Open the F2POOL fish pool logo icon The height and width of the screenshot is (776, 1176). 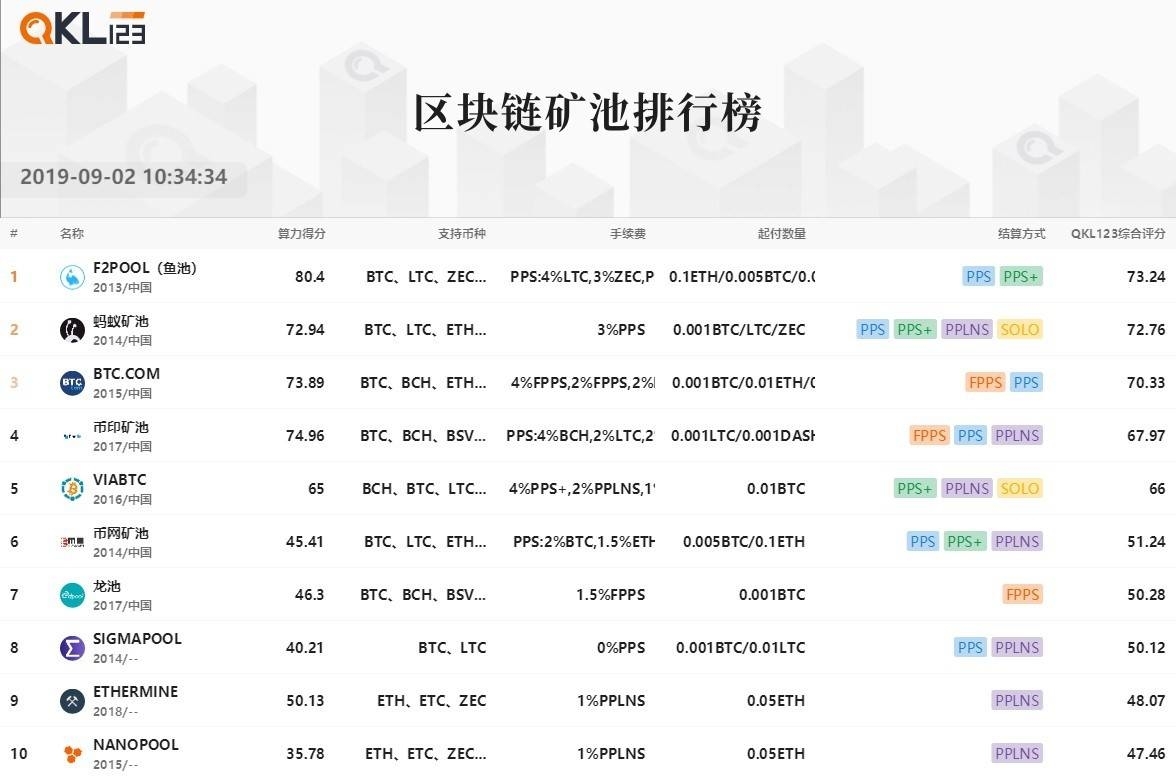click(x=72, y=277)
